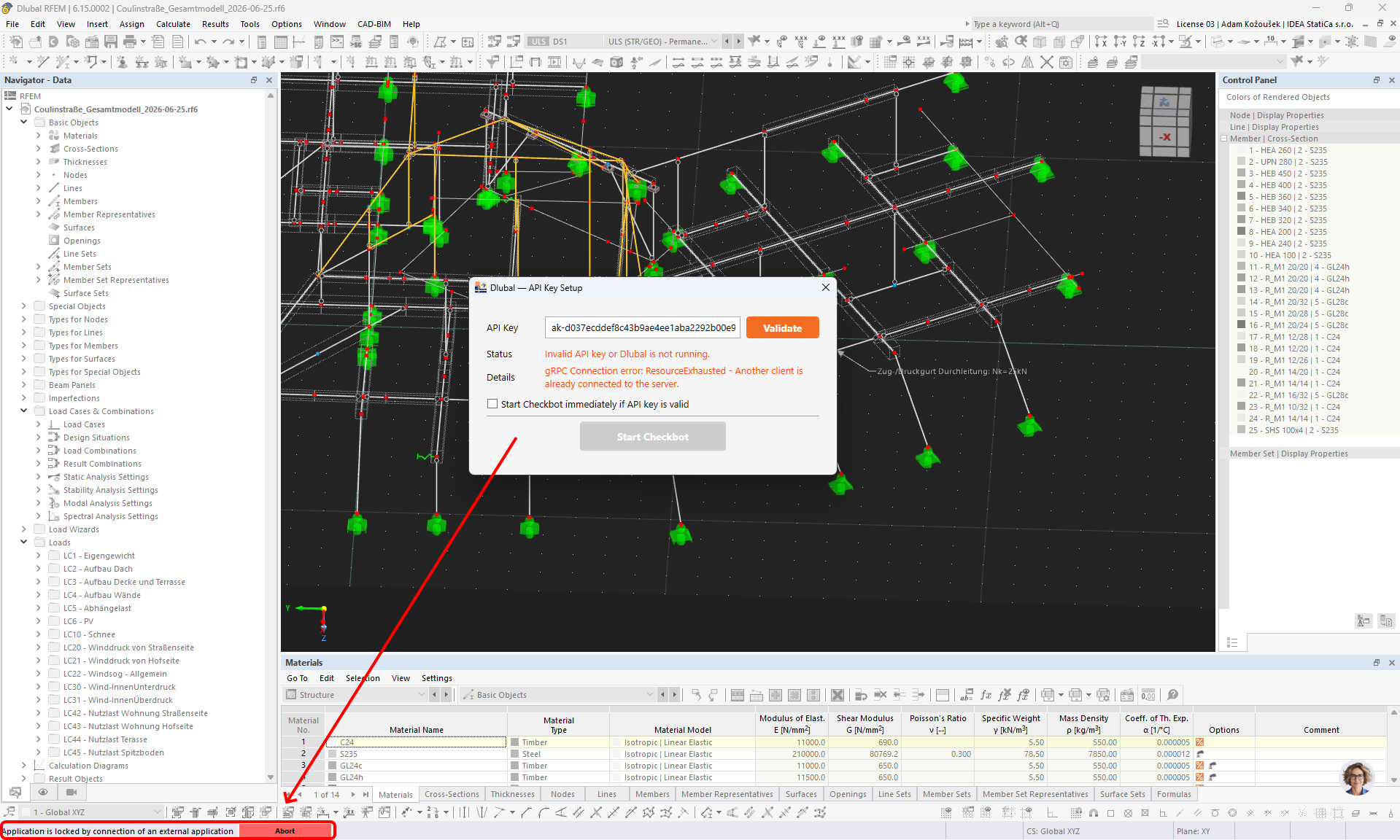Close the Materials table panel
The image size is (1400, 840).
click(1392, 663)
